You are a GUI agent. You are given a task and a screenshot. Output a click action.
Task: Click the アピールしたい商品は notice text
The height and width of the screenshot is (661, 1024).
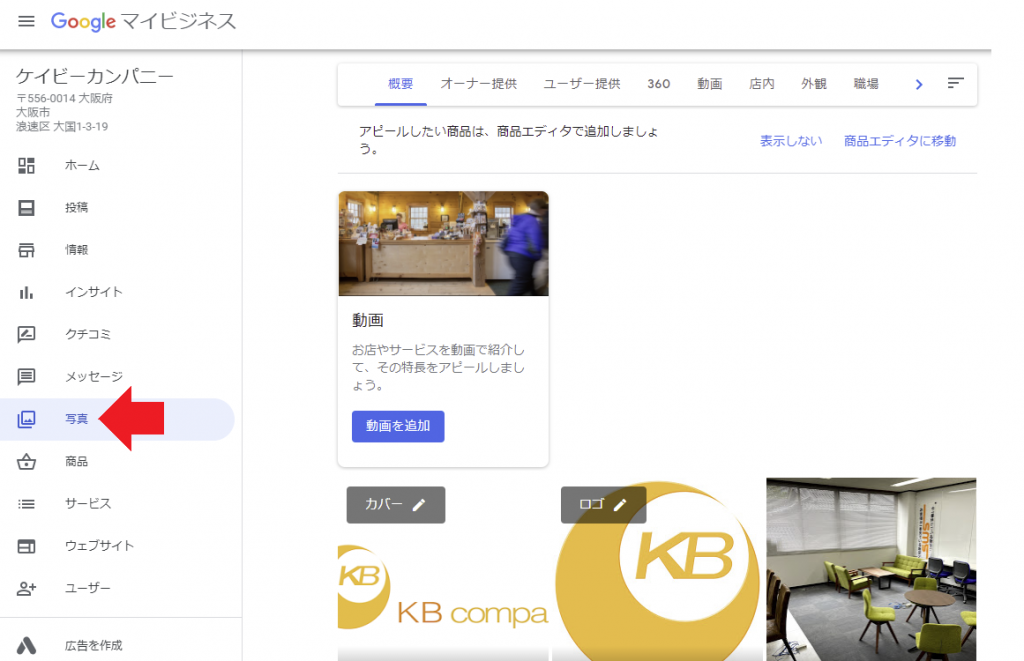pyautogui.click(x=509, y=140)
